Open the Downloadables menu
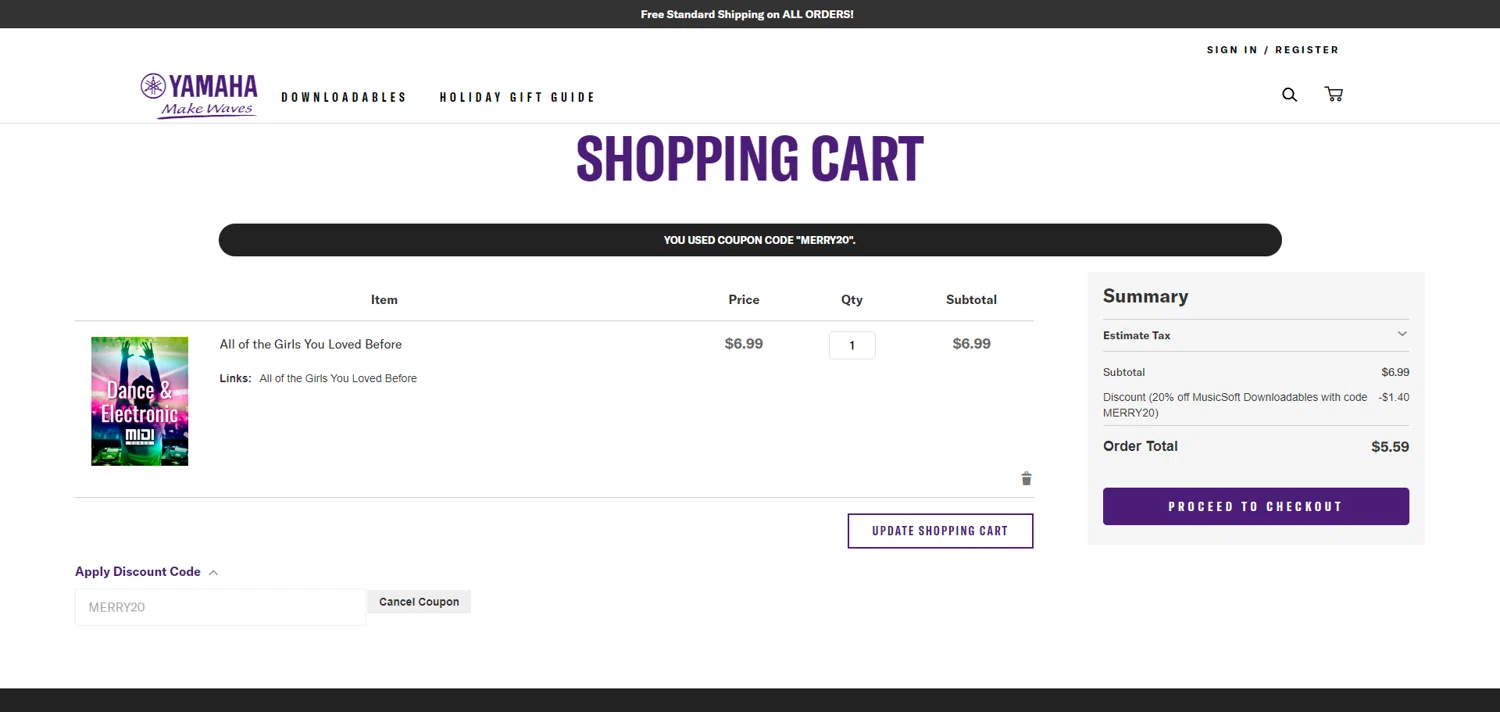Screen dimensions: 1500x712 (x=344, y=97)
